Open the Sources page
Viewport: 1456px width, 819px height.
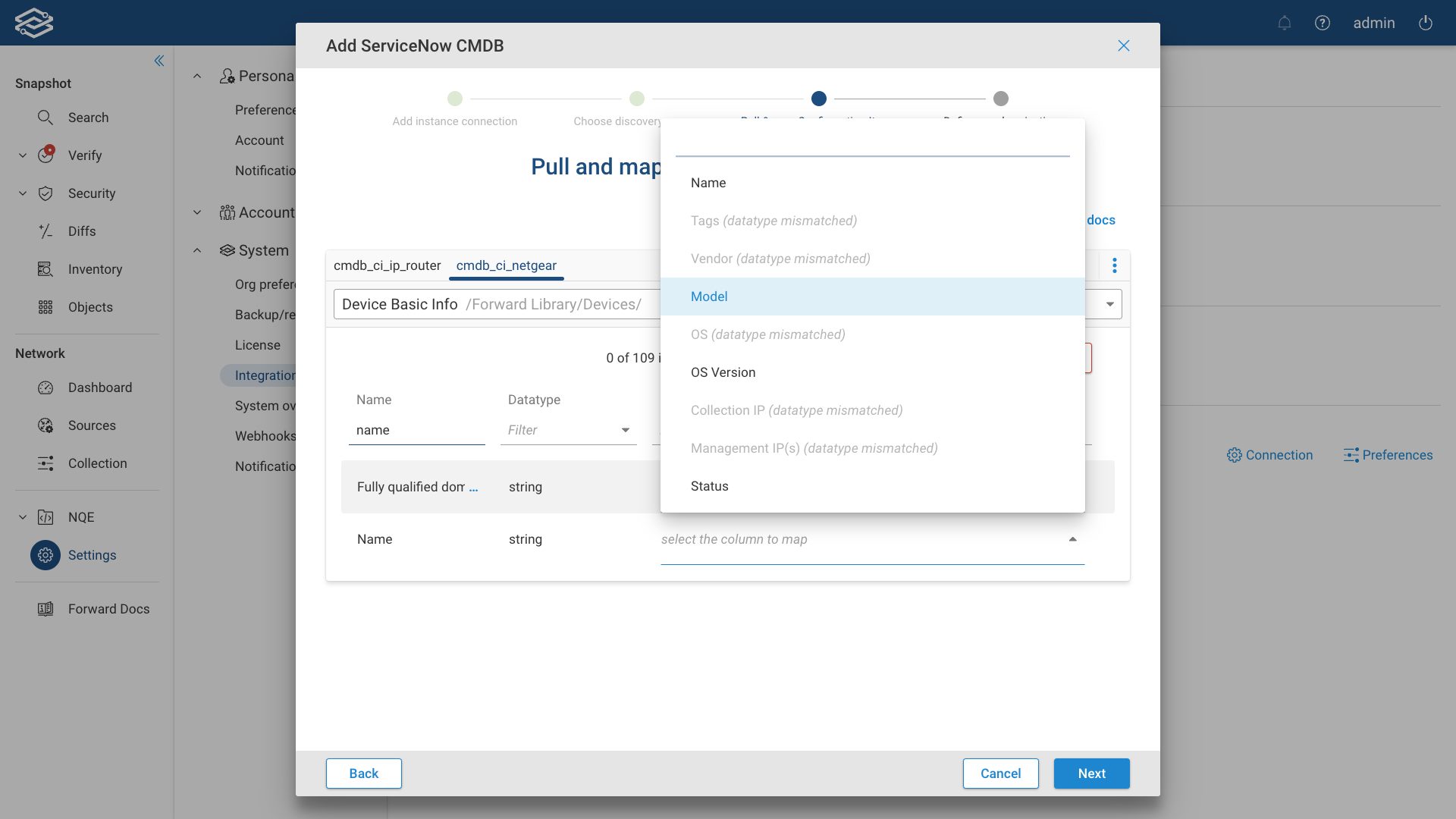92,425
